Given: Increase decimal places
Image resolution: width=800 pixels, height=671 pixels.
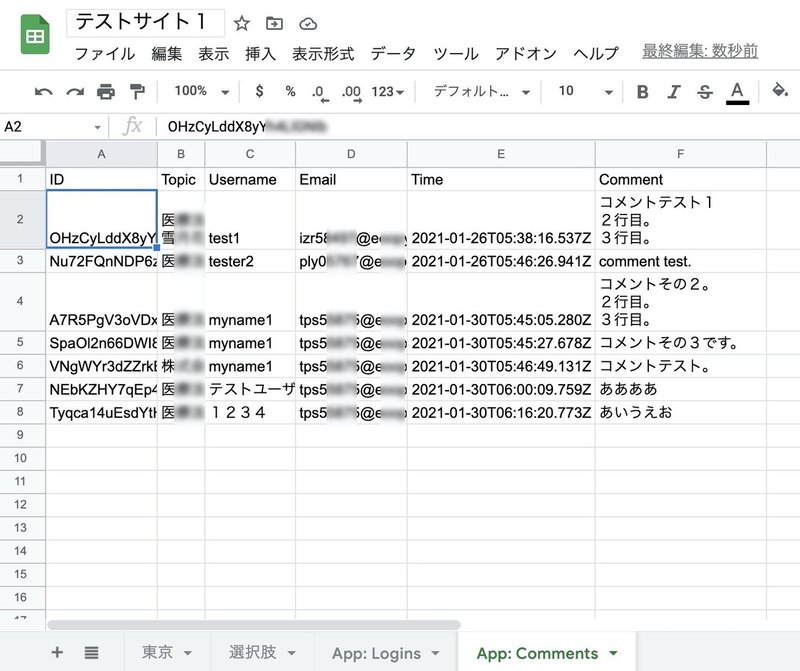Looking at the screenshot, I should click(352, 93).
